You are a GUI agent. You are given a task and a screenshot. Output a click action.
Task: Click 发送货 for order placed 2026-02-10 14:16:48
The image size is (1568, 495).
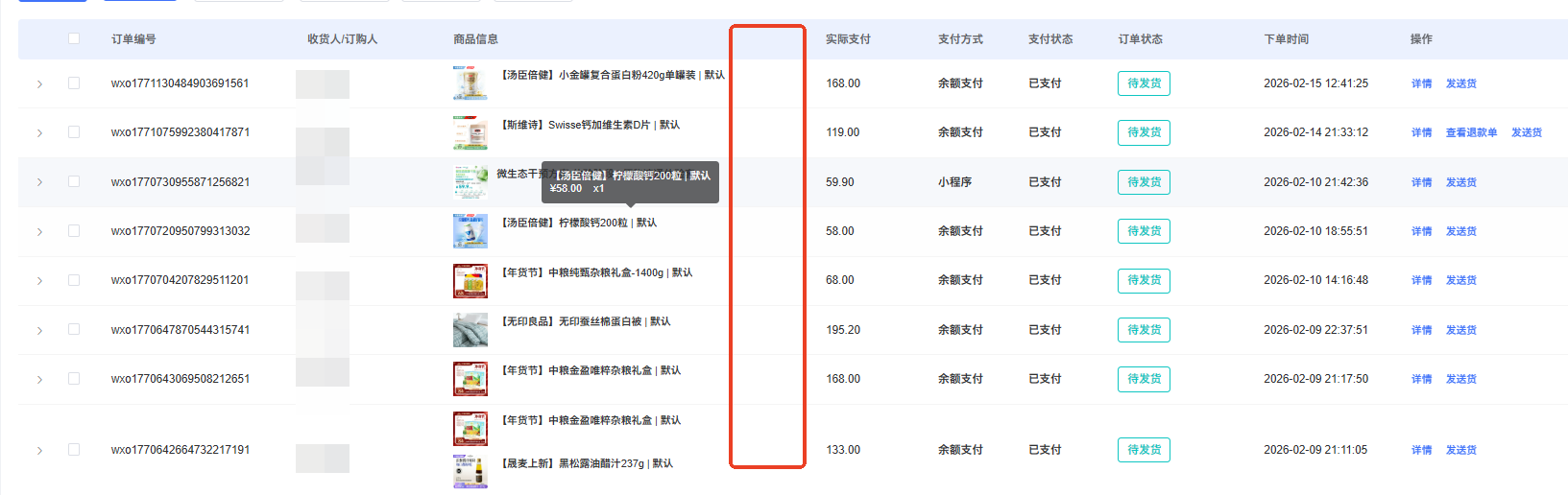(1461, 281)
